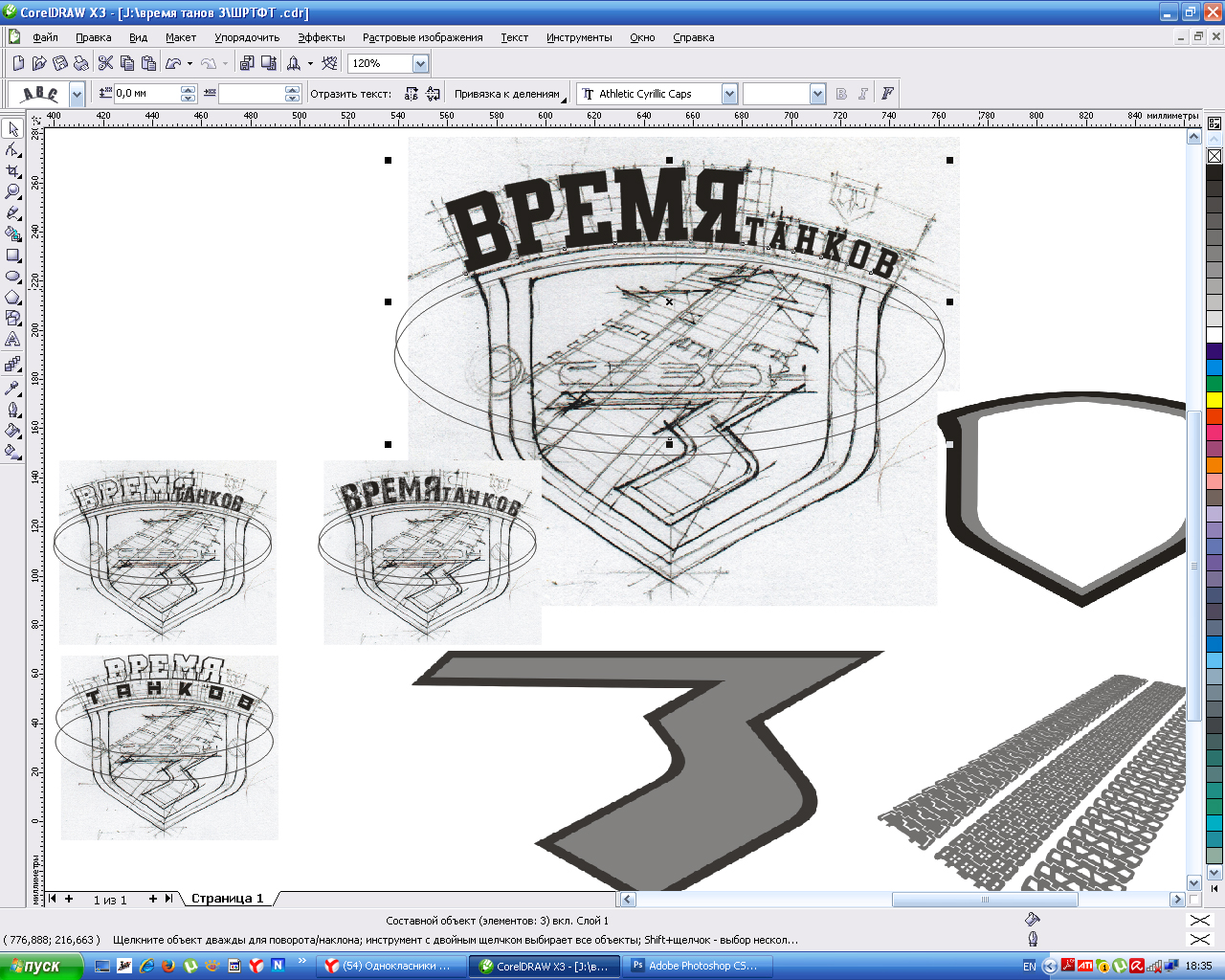The height and width of the screenshot is (980, 1225).
Task: Select the Basic Shapes tool in the toolbox
Action: click(x=13, y=319)
